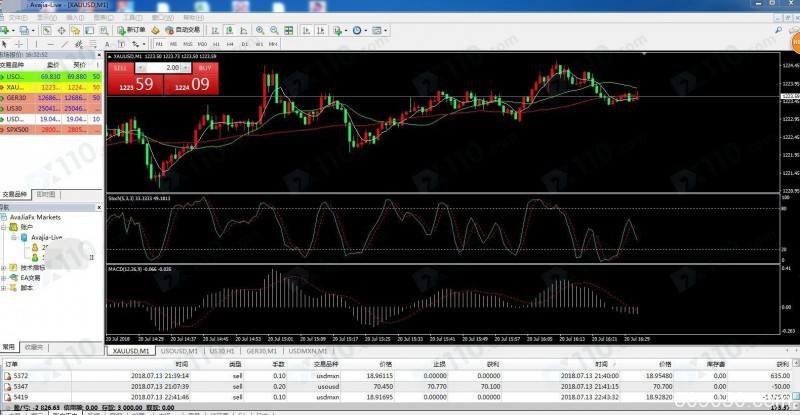Switch to the H1 timeframe
This screenshot has height=415, width=800.
(x=216, y=44)
